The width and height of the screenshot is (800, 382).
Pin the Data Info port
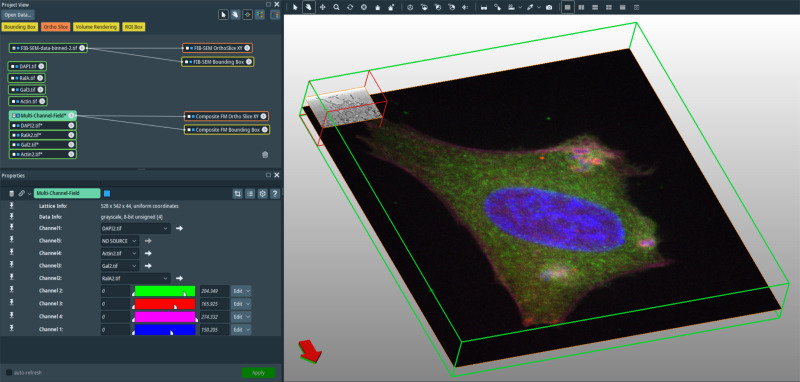click(11, 216)
